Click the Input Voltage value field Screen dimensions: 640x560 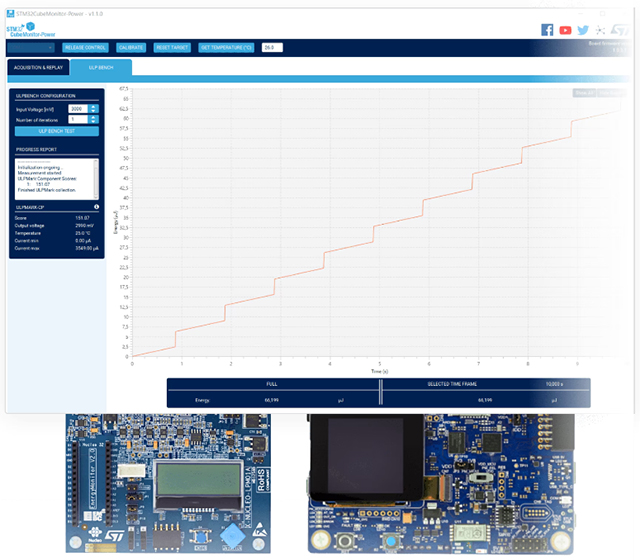[78, 109]
